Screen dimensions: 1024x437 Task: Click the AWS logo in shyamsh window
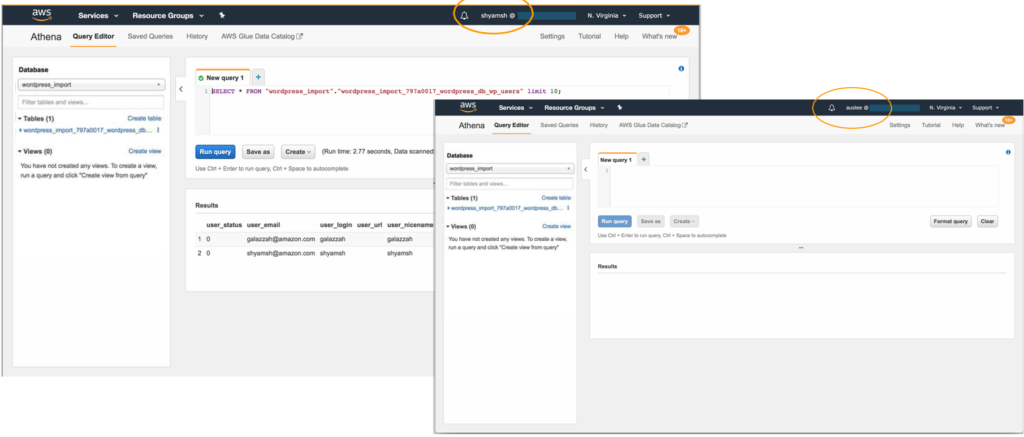click(x=41, y=15)
